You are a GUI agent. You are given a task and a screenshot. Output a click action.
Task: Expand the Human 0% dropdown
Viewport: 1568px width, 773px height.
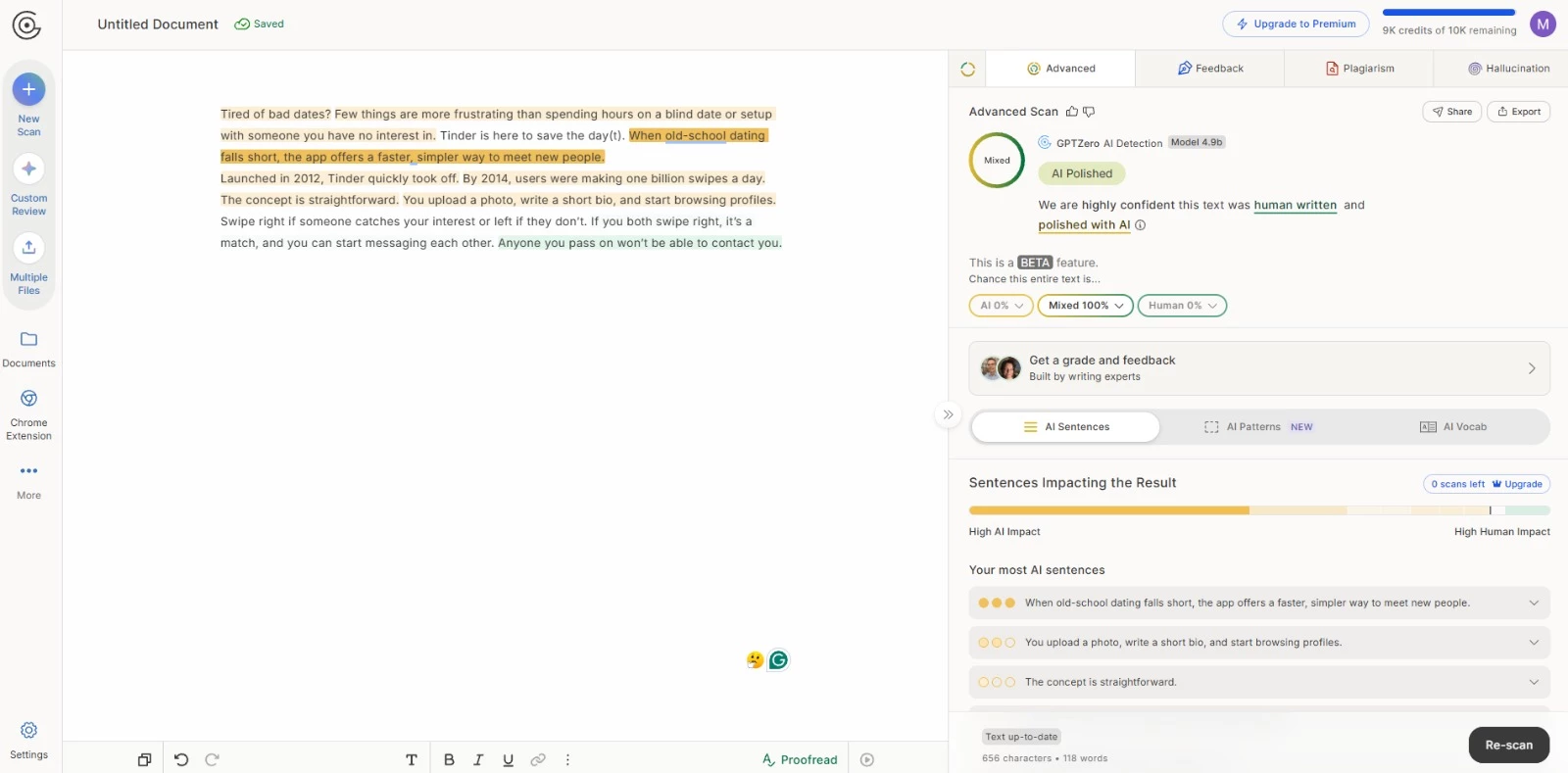(x=1182, y=306)
